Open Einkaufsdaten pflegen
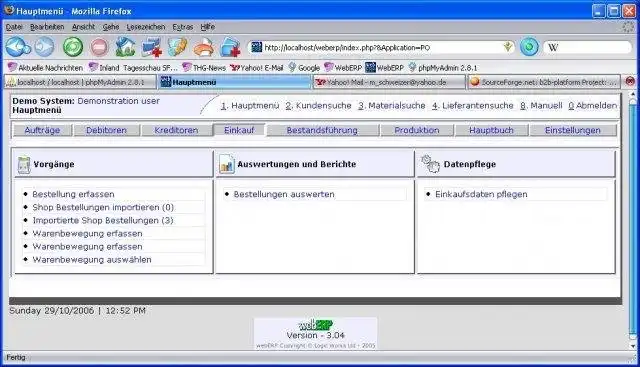This screenshot has height=367, width=640. (481, 194)
